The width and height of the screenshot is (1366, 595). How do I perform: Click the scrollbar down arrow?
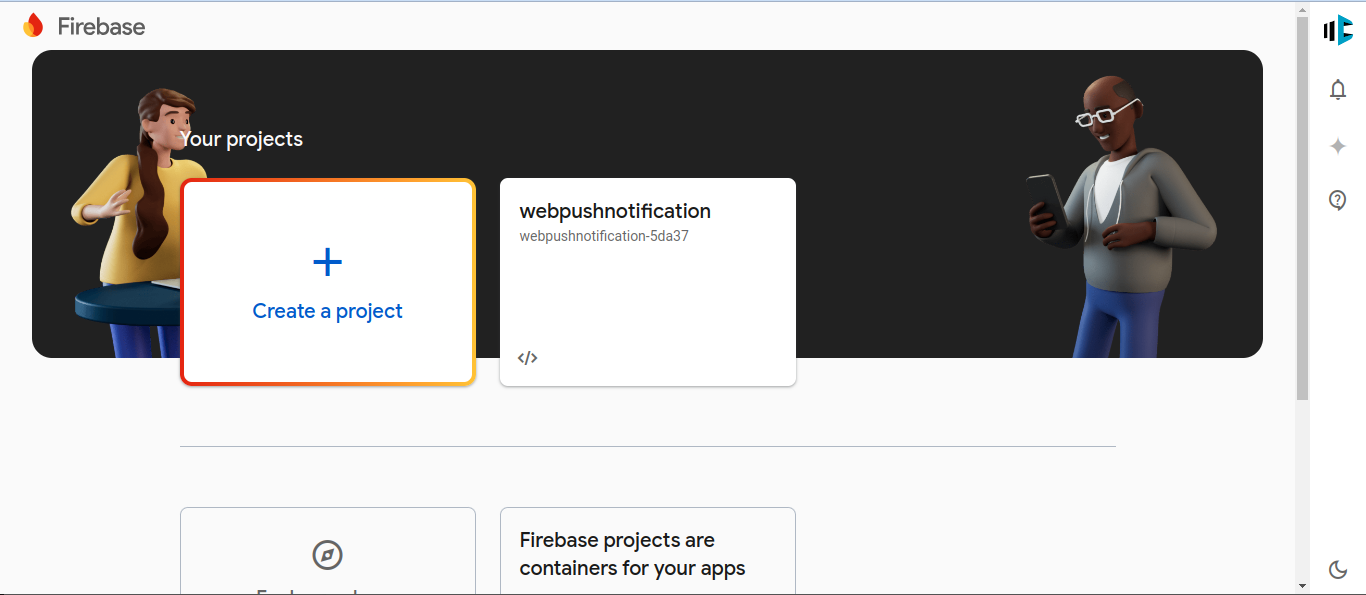tap(1302, 585)
